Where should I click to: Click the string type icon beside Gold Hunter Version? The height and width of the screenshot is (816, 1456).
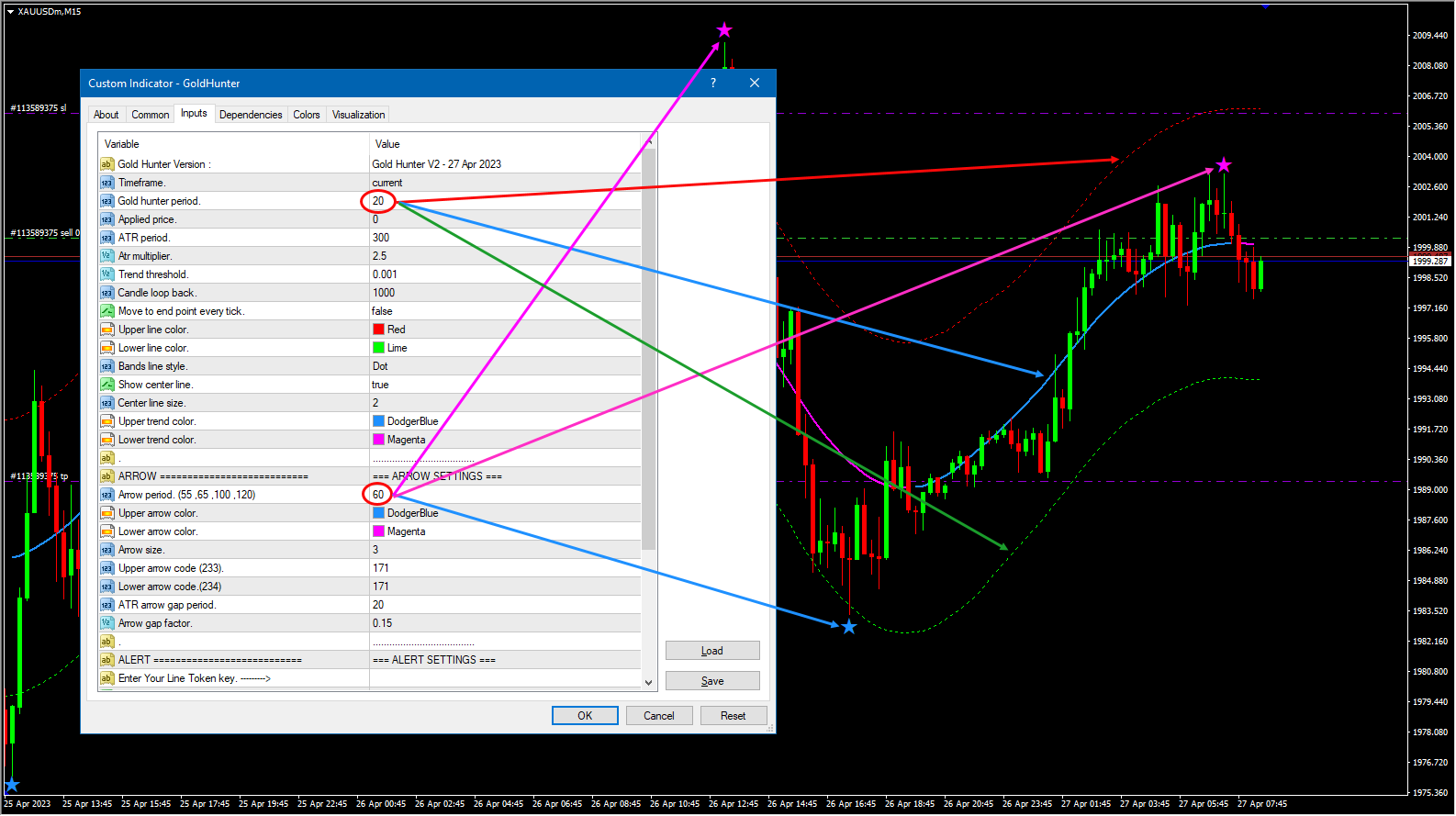click(106, 164)
